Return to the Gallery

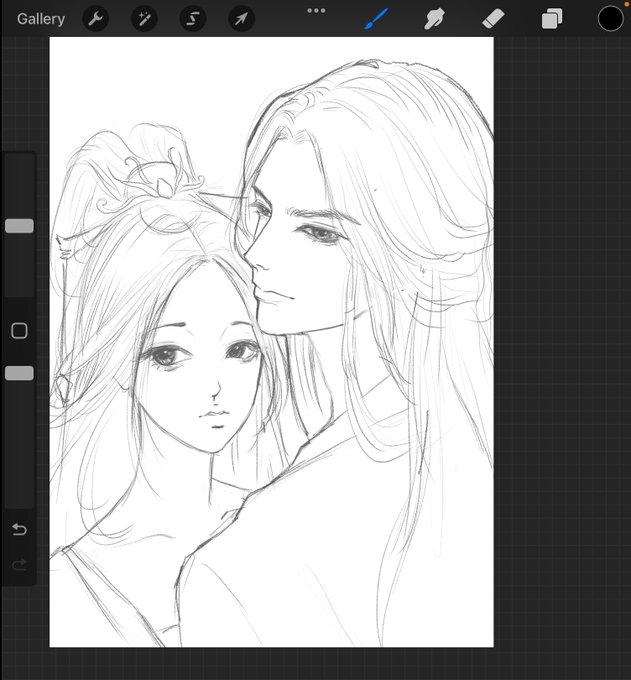tap(41, 19)
